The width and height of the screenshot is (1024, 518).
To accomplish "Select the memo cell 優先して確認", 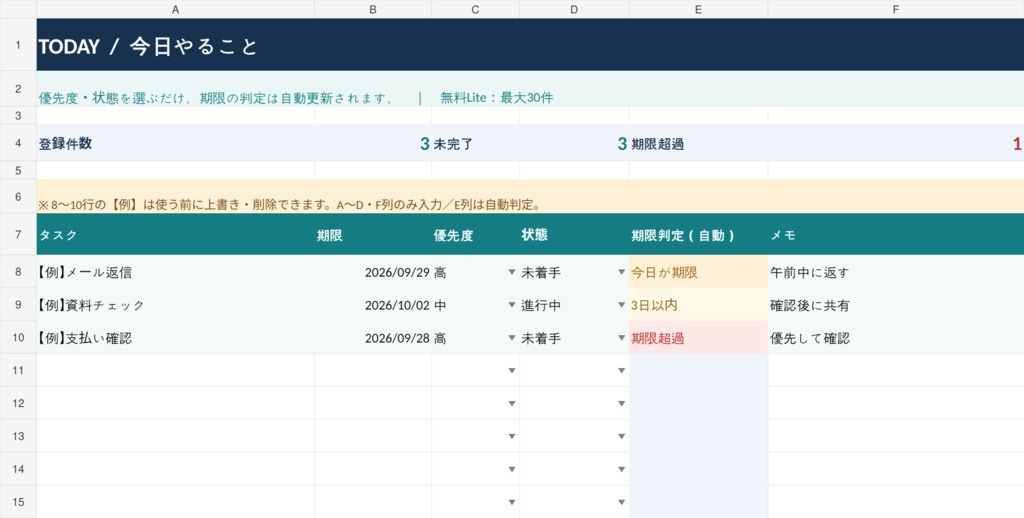I will pyautogui.click(x=896, y=338).
